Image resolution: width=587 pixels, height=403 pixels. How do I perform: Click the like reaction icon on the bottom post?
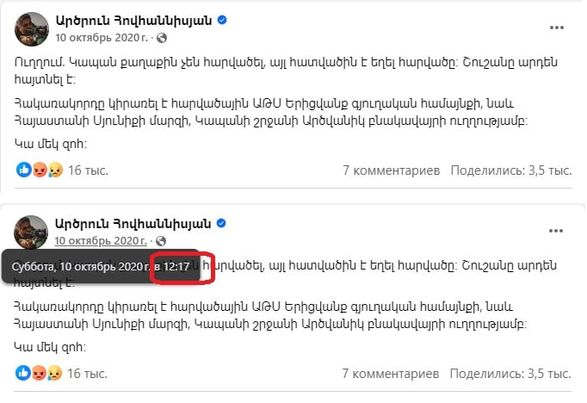(x=23, y=373)
